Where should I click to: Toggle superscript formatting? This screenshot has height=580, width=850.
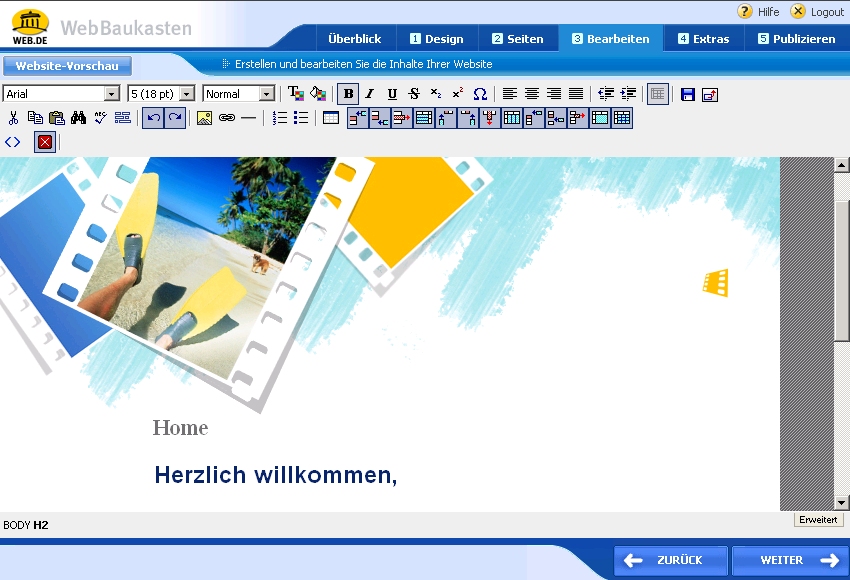click(x=458, y=93)
